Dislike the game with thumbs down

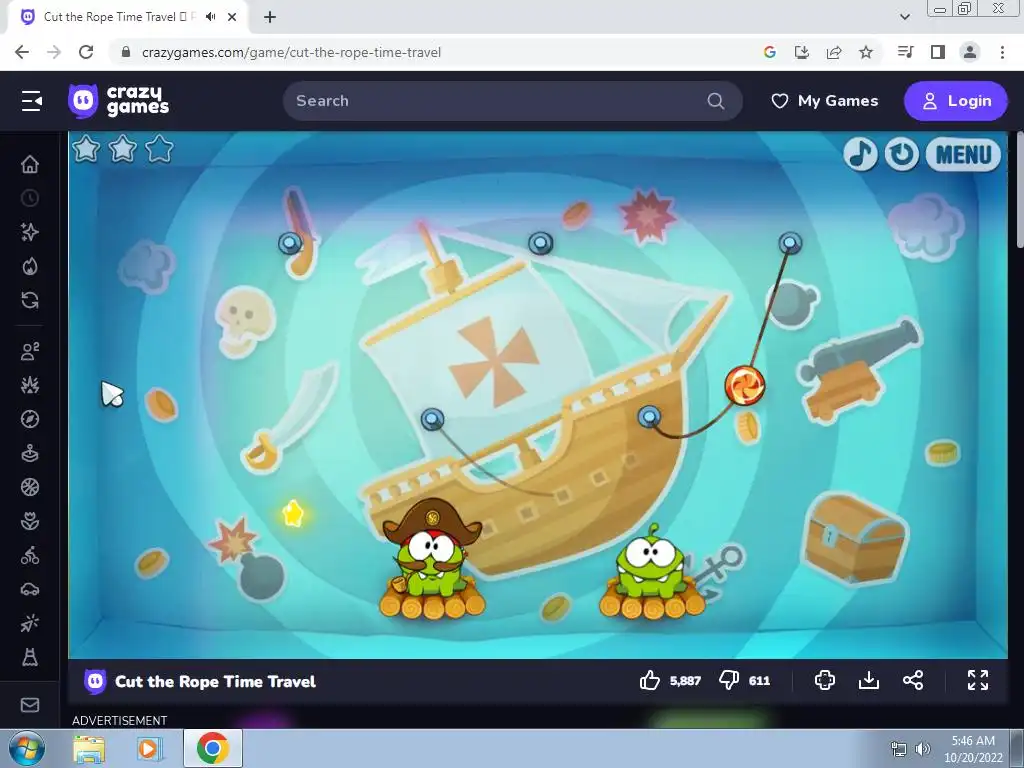coord(728,680)
